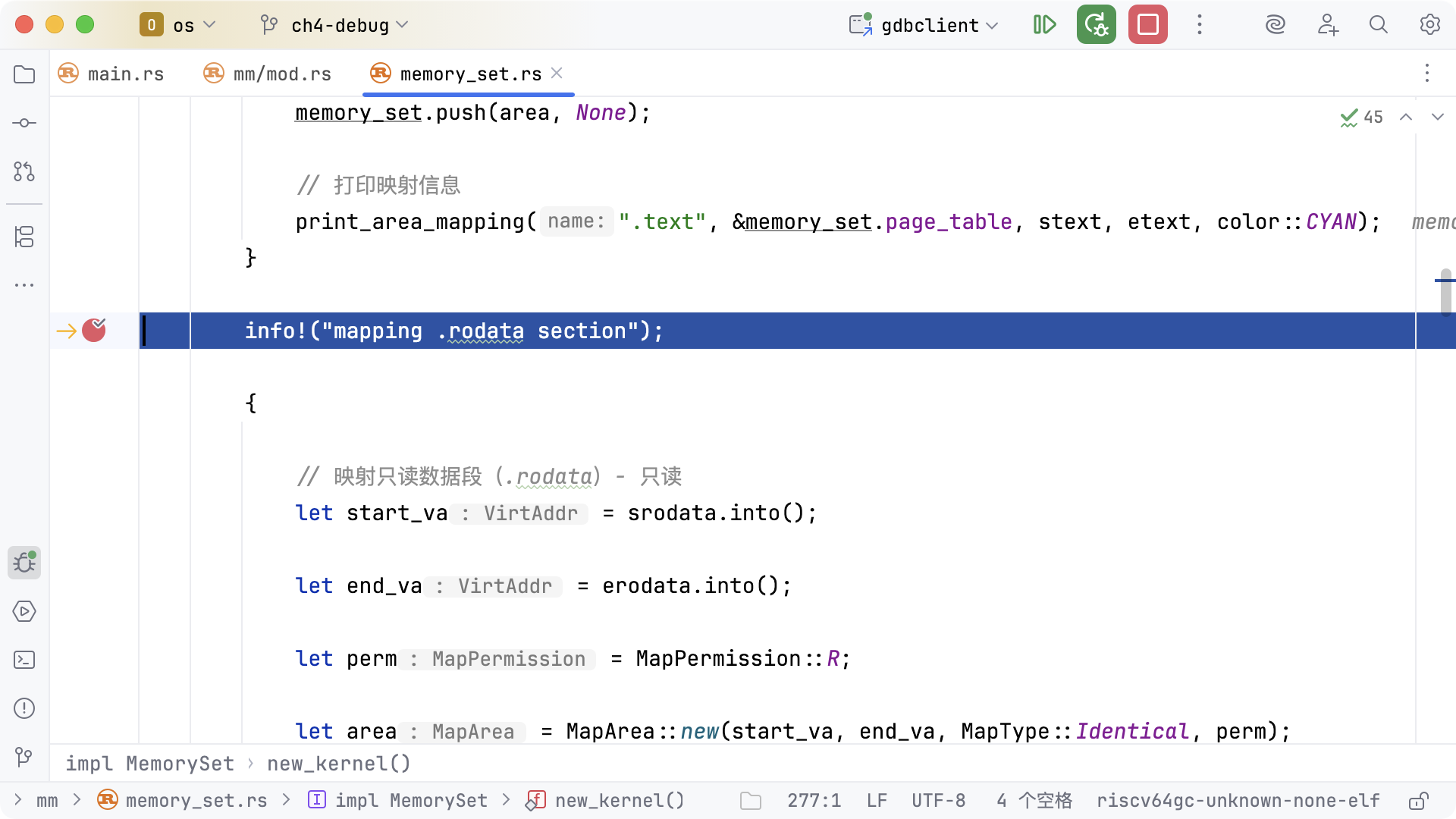
Task: Open the Problems tool window
Action: coord(24,708)
